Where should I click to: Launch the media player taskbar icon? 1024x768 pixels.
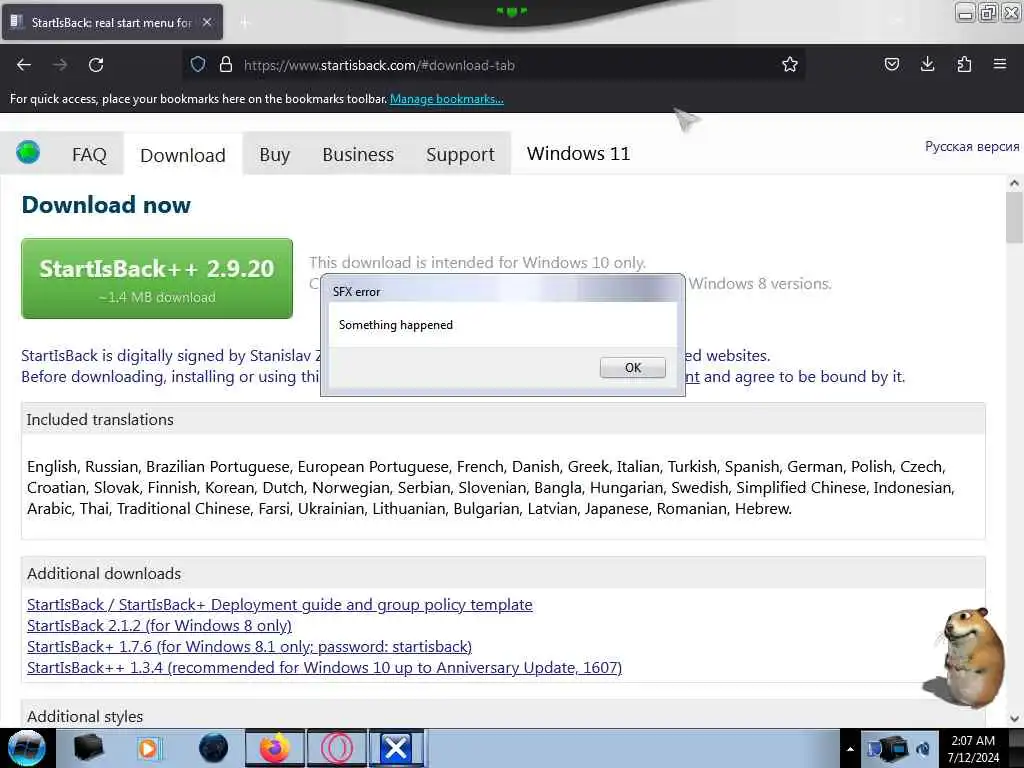coord(150,748)
